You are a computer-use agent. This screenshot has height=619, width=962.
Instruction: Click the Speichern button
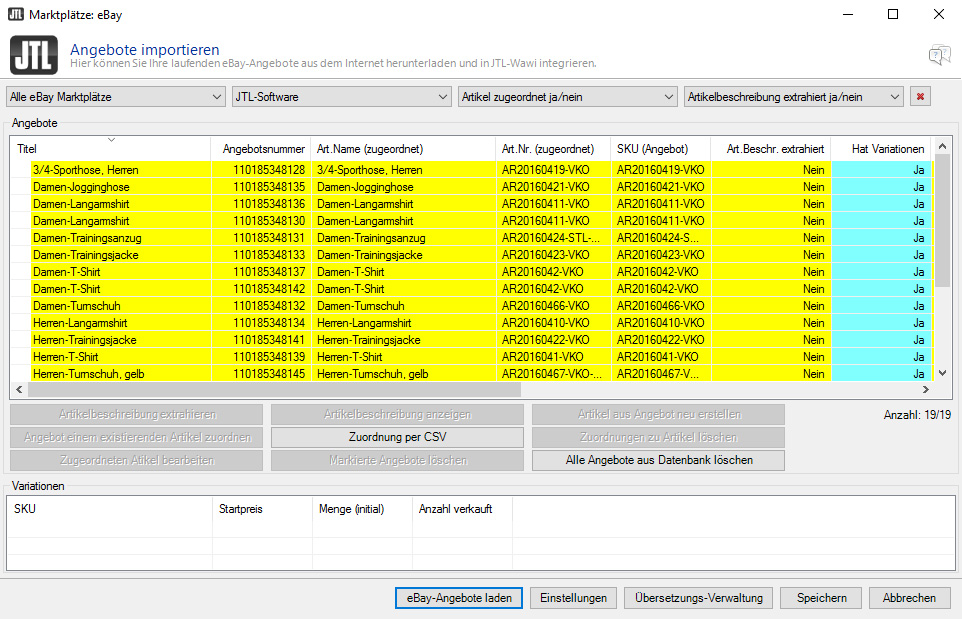coord(820,597)
